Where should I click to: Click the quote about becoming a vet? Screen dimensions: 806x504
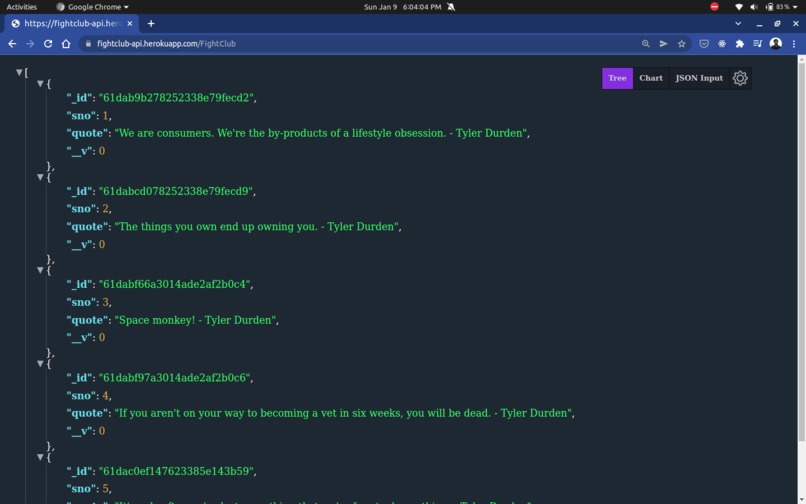click(344, 413)
